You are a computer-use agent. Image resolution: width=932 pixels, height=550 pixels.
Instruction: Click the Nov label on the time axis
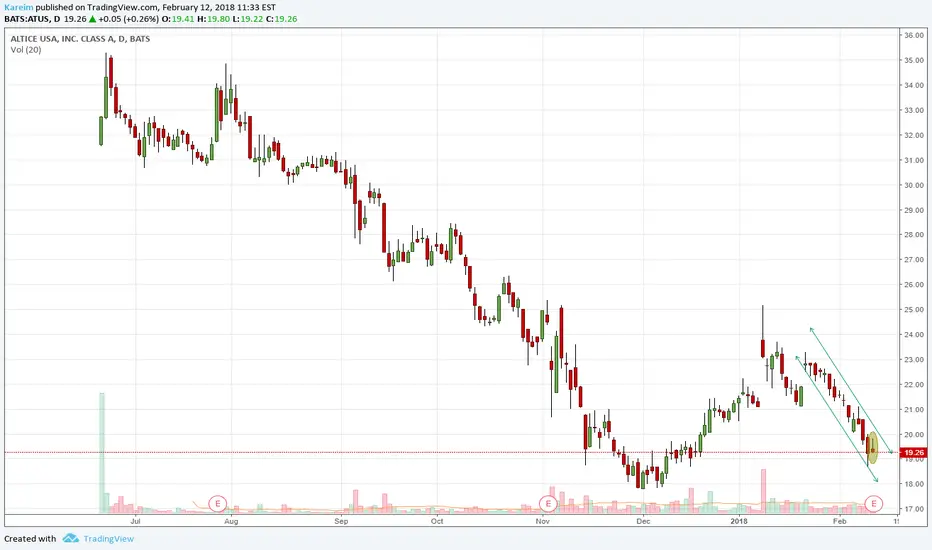click(x=542, y=521)
